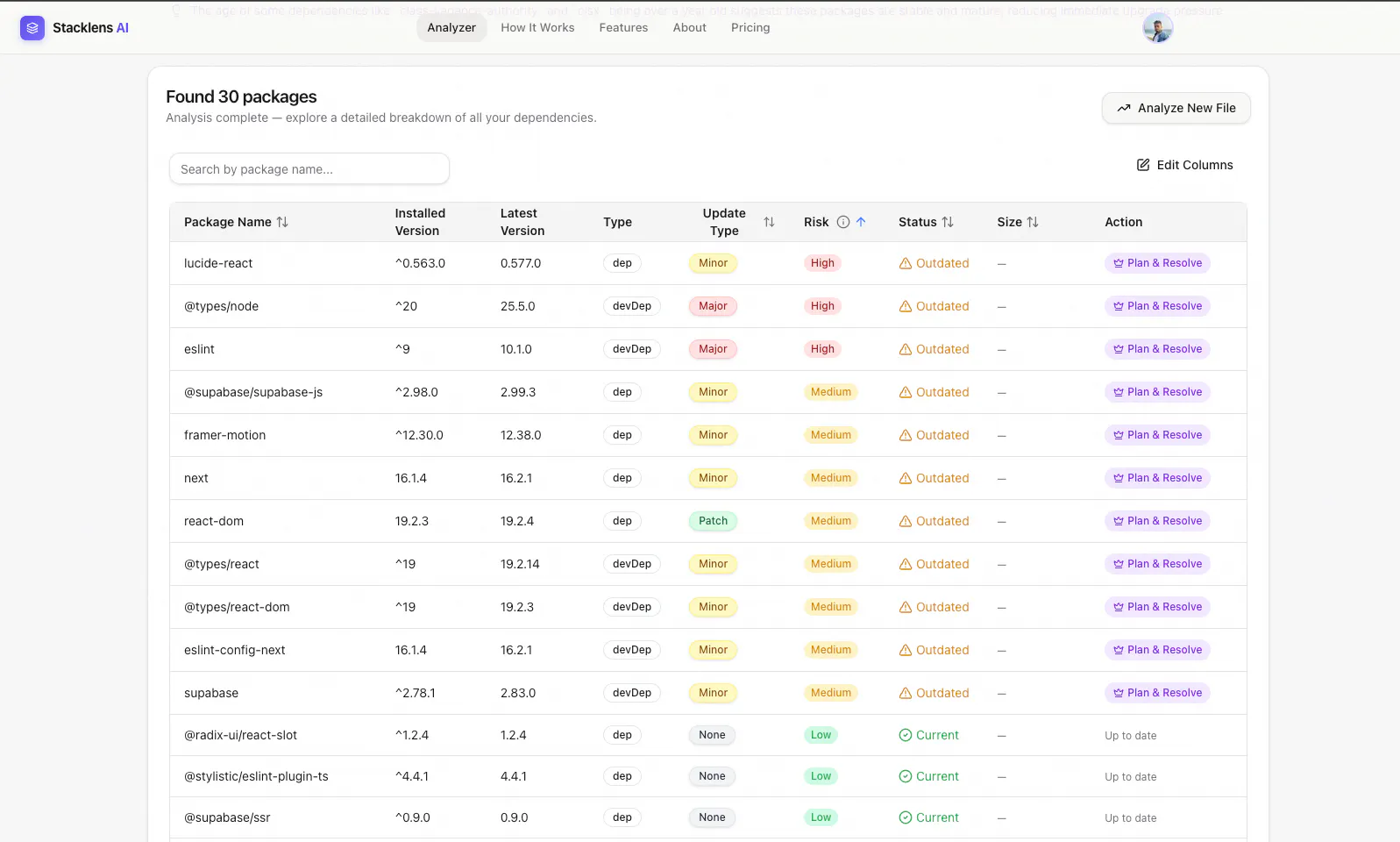Click Medium risk badge for framer-motion
Viewport: 1400px width, 842px height.
[830, 435]
